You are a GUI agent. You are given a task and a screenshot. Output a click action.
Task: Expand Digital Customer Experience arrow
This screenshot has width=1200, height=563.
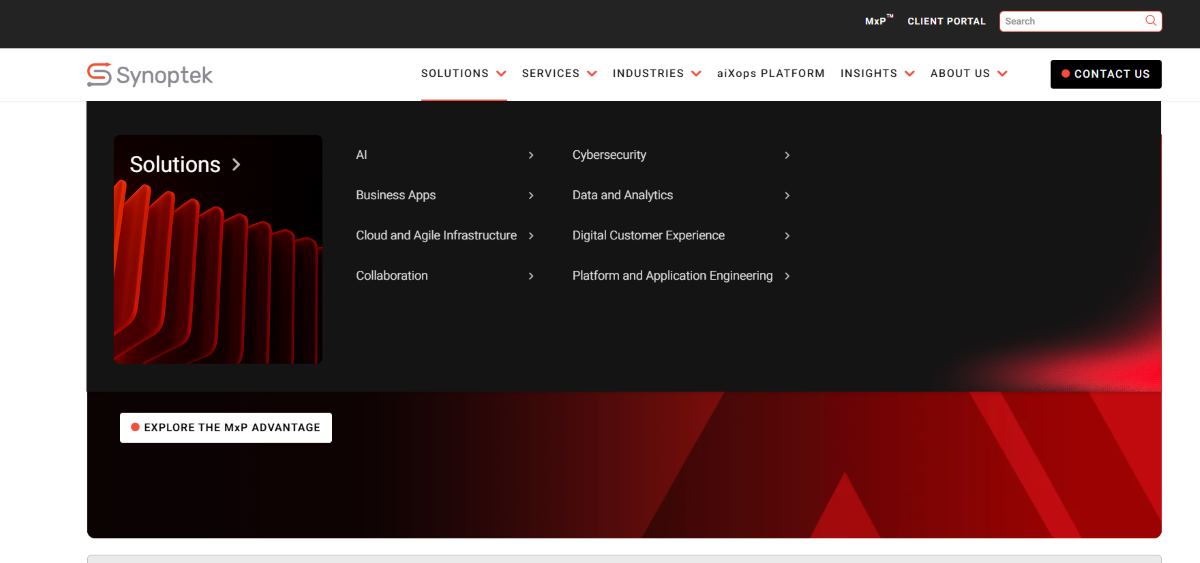point(787,235)
